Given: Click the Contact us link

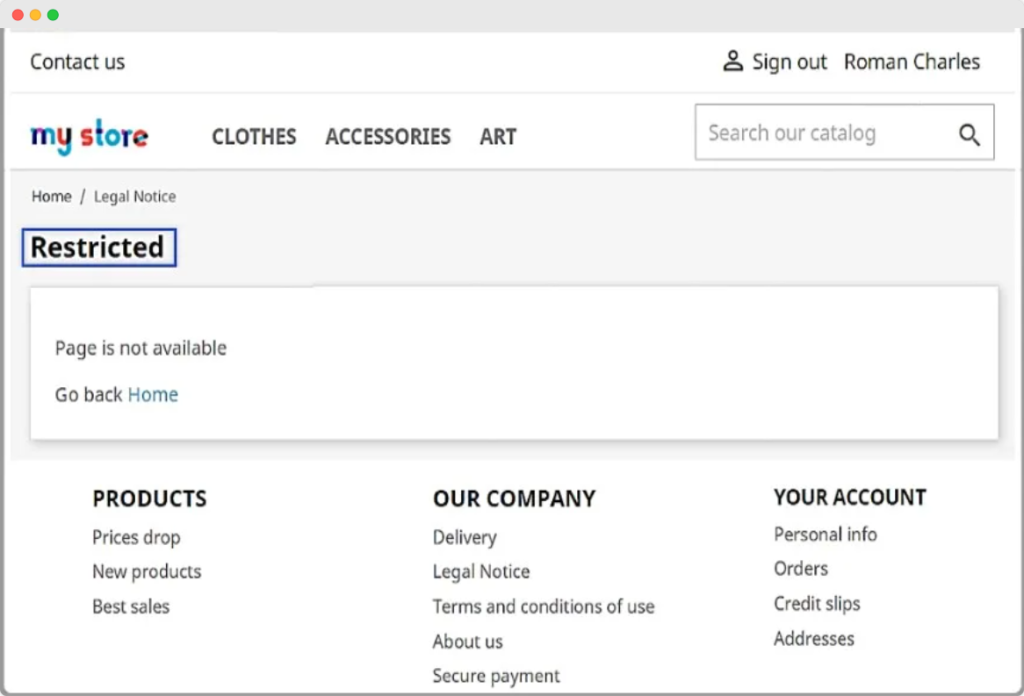Looking at the screenshot, I should [x=77, y=62].
